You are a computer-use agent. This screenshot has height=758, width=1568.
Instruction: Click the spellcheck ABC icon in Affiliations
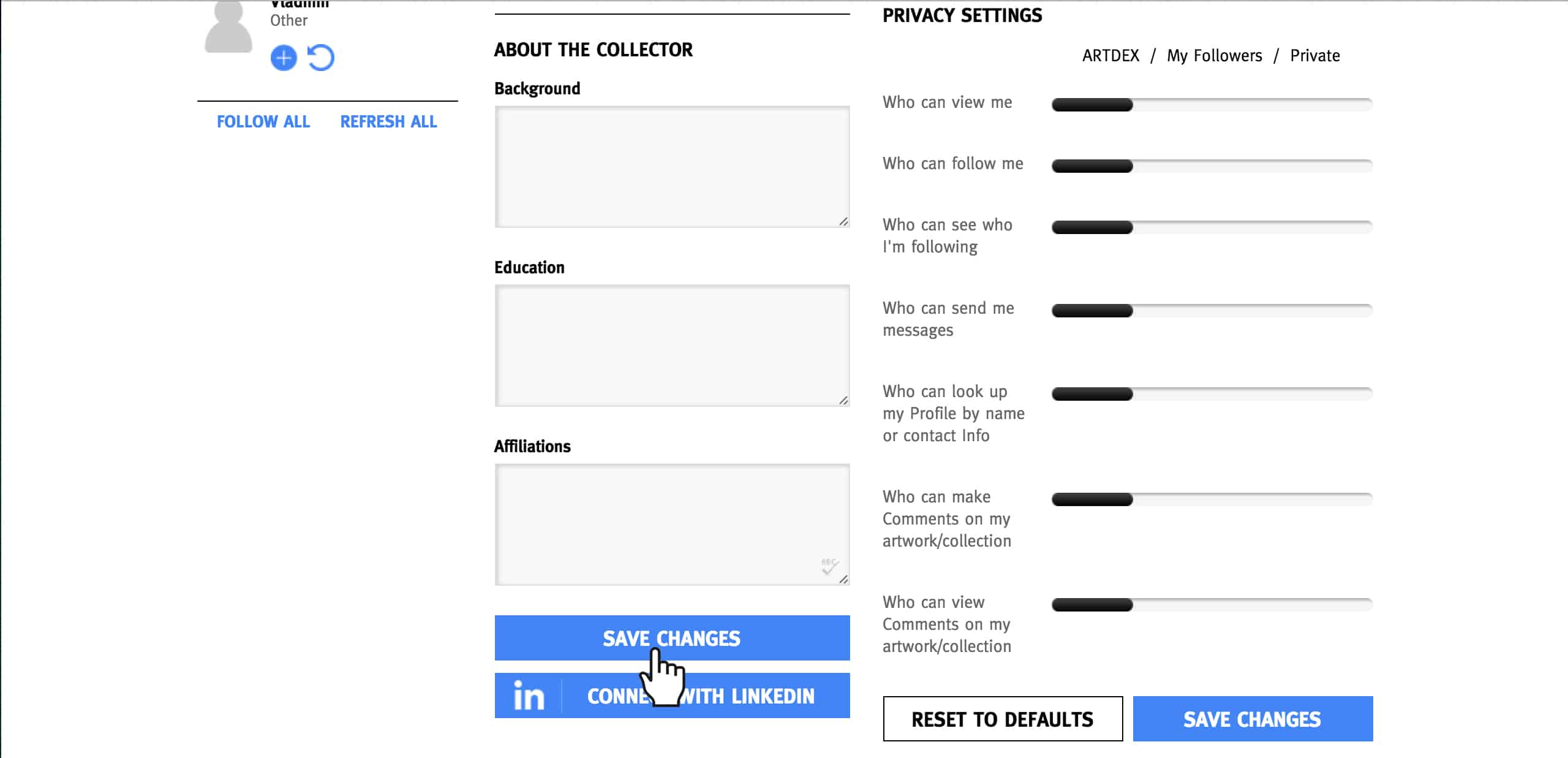coord(829,566)
